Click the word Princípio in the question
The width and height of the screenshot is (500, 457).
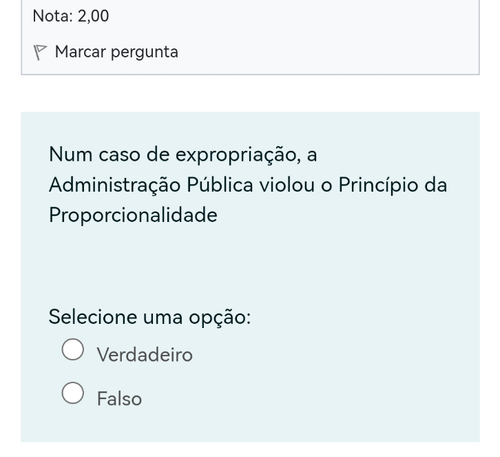tap(378, 185)
